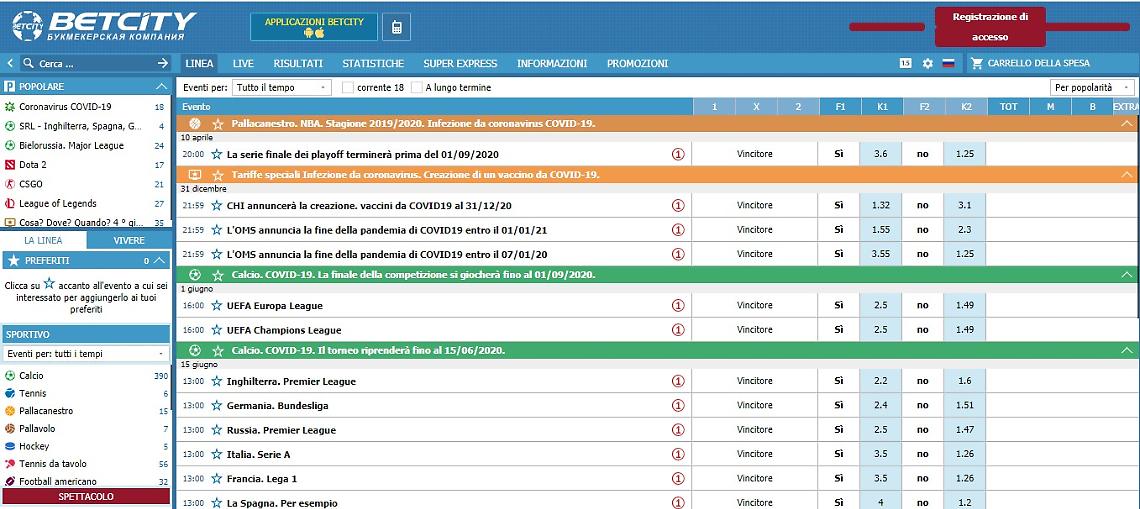
Task: Collapse the Pallacanestro NBA section
Action: [x=1128, y=124]
